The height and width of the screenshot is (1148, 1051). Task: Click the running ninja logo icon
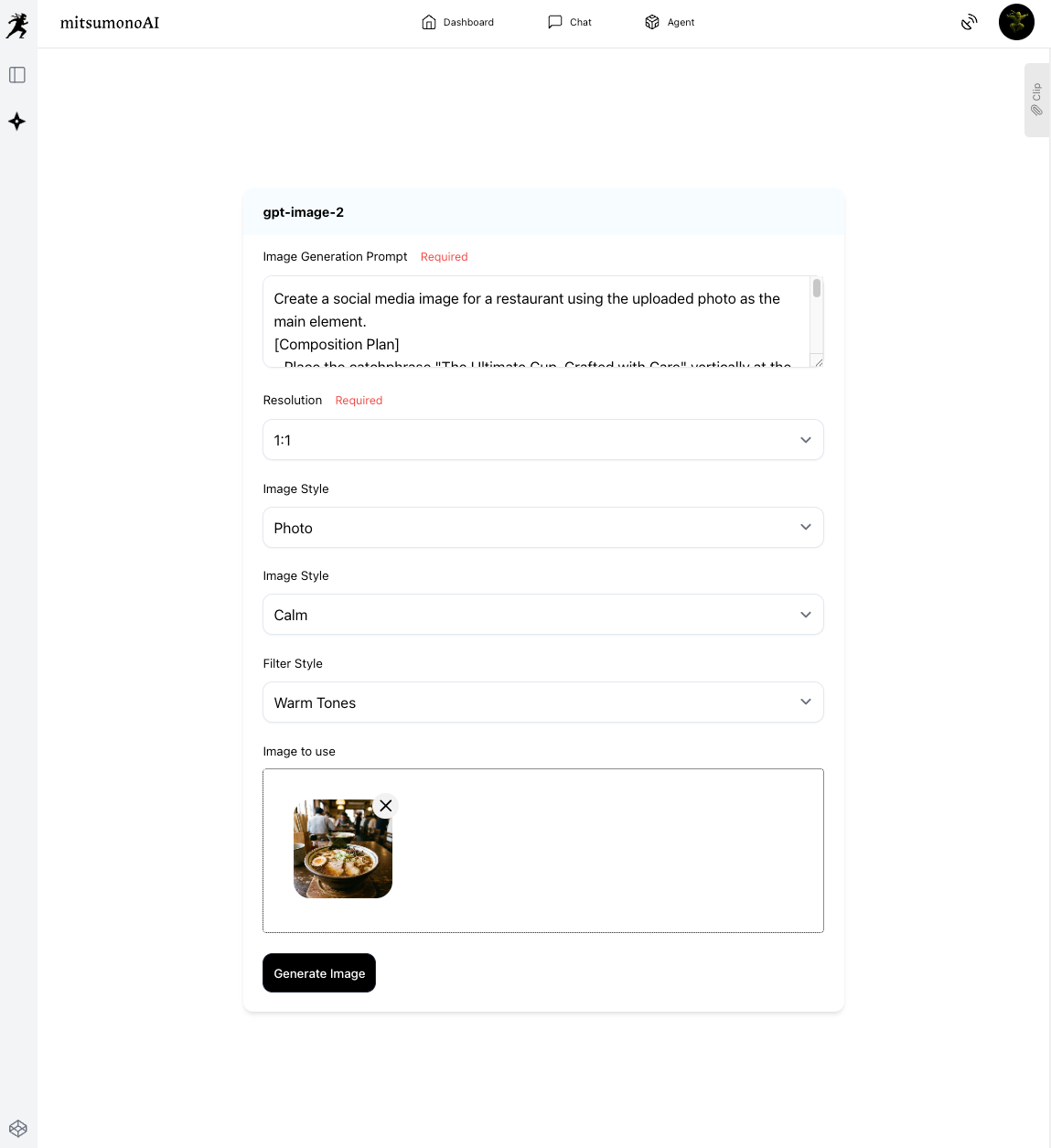[x=17, y=26]
